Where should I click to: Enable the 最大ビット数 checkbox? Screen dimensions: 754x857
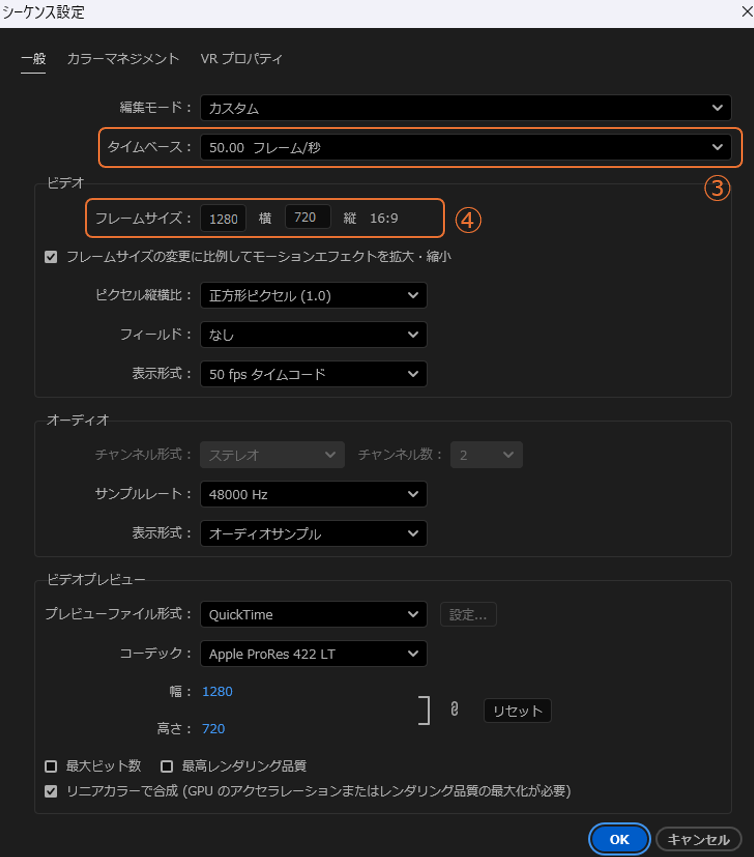(51, 766)
